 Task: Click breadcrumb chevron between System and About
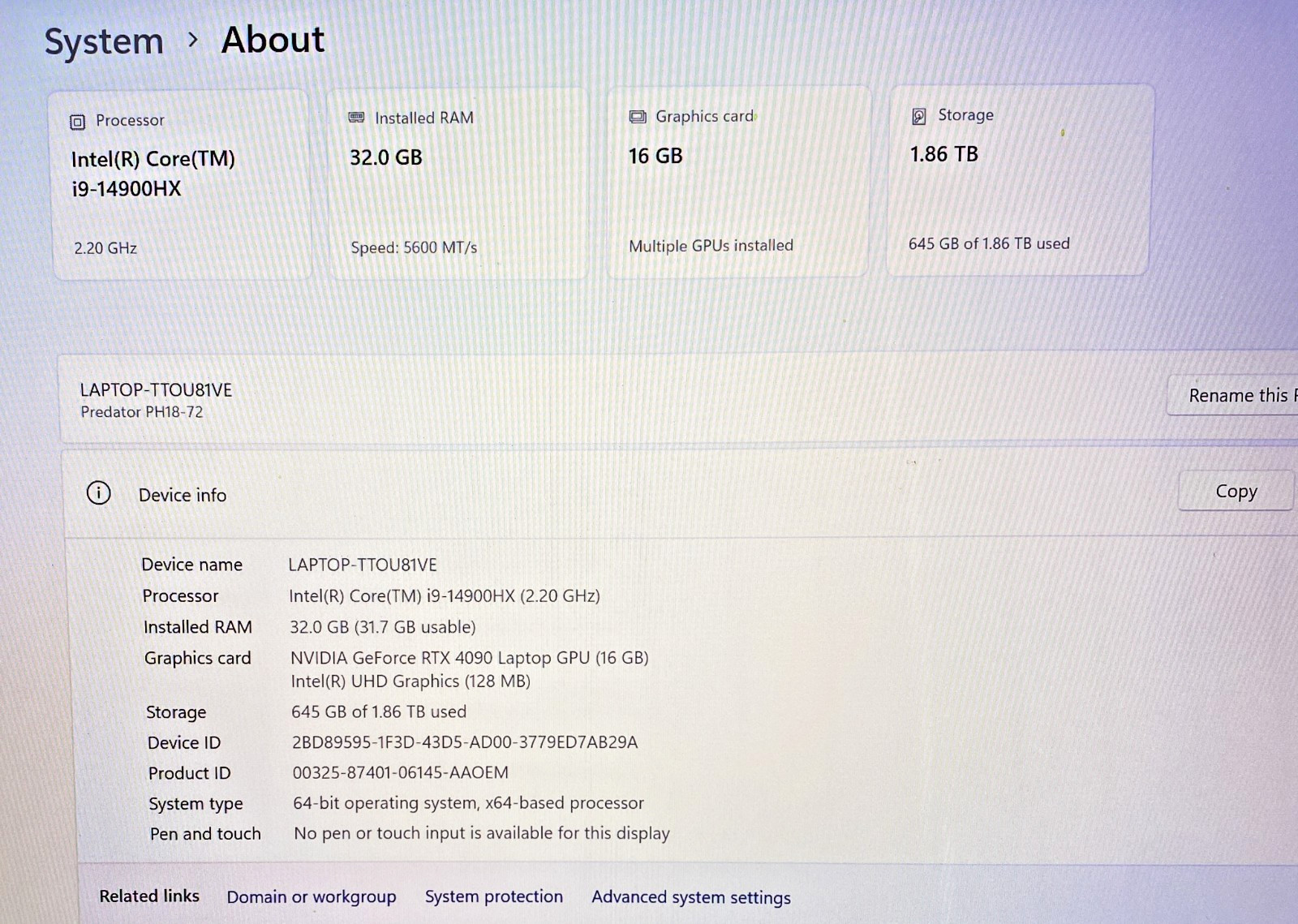(192, 40)
